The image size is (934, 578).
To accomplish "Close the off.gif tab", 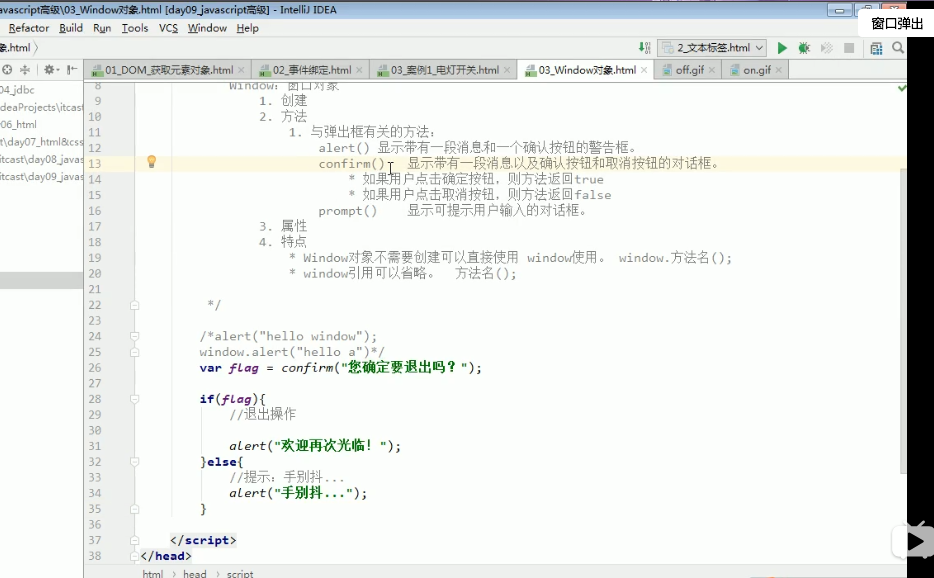I will point(712,70).
